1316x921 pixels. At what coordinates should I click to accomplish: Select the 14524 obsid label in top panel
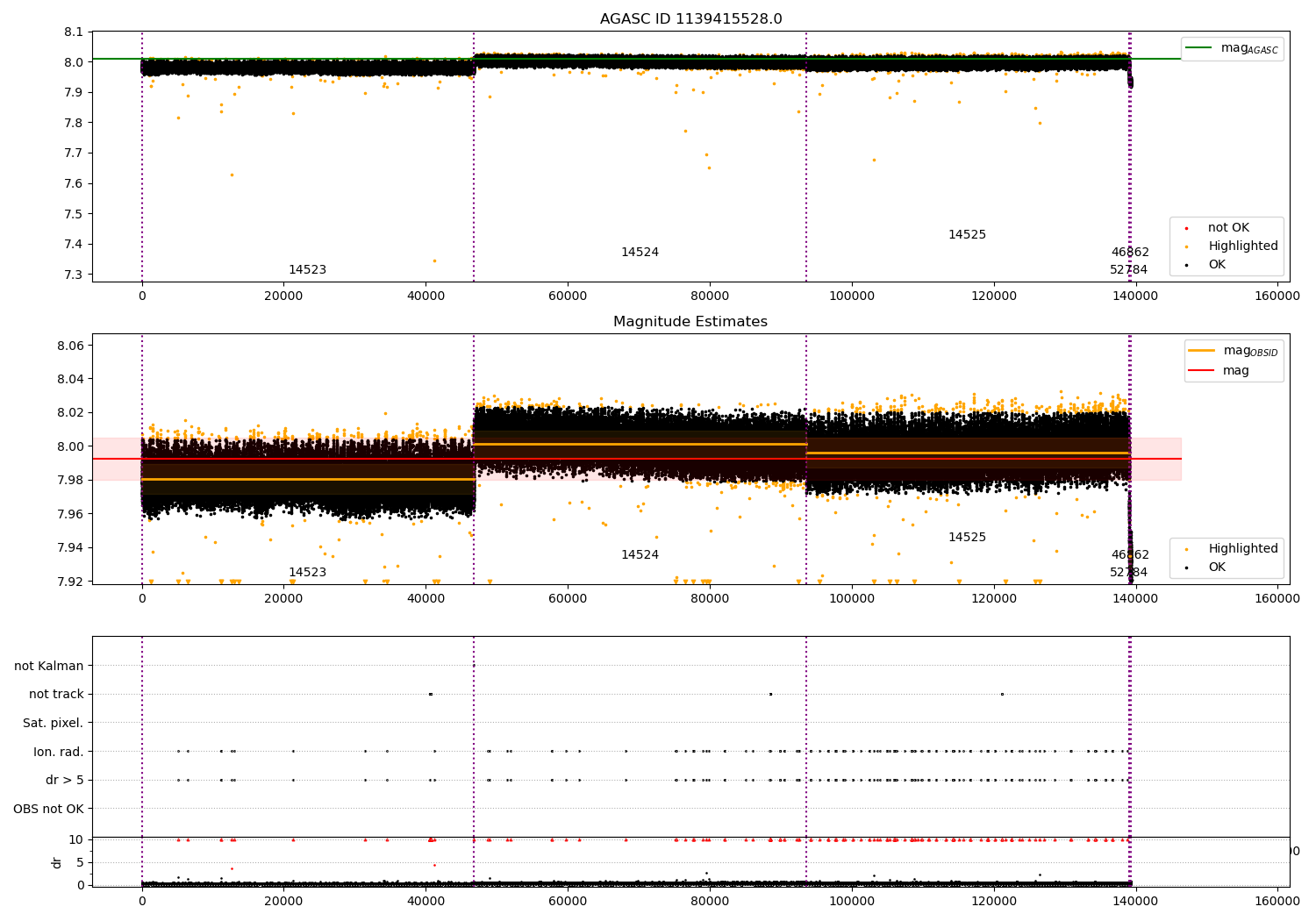point(640,253)
